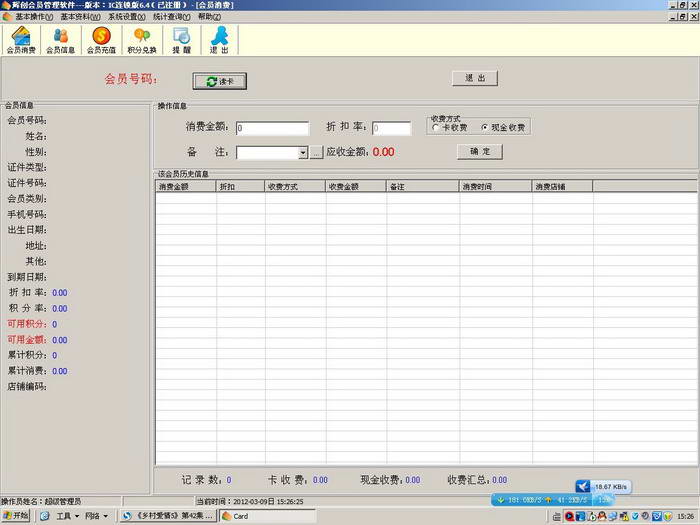Click the 确定 confirm button
Image resolution: width=700 pixels, height=525 pixels.
(x=480, y=151)
